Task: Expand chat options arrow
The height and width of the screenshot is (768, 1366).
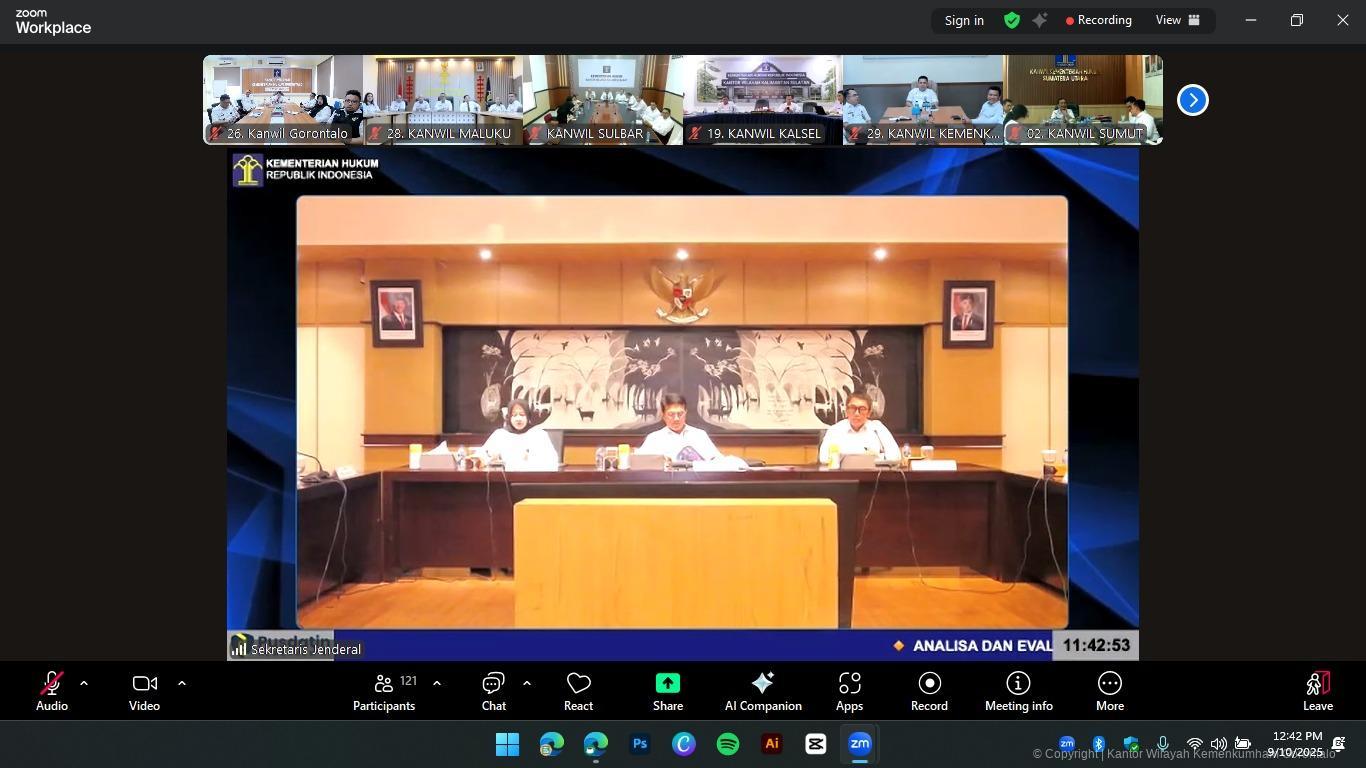Action: (x=527, y=683)
